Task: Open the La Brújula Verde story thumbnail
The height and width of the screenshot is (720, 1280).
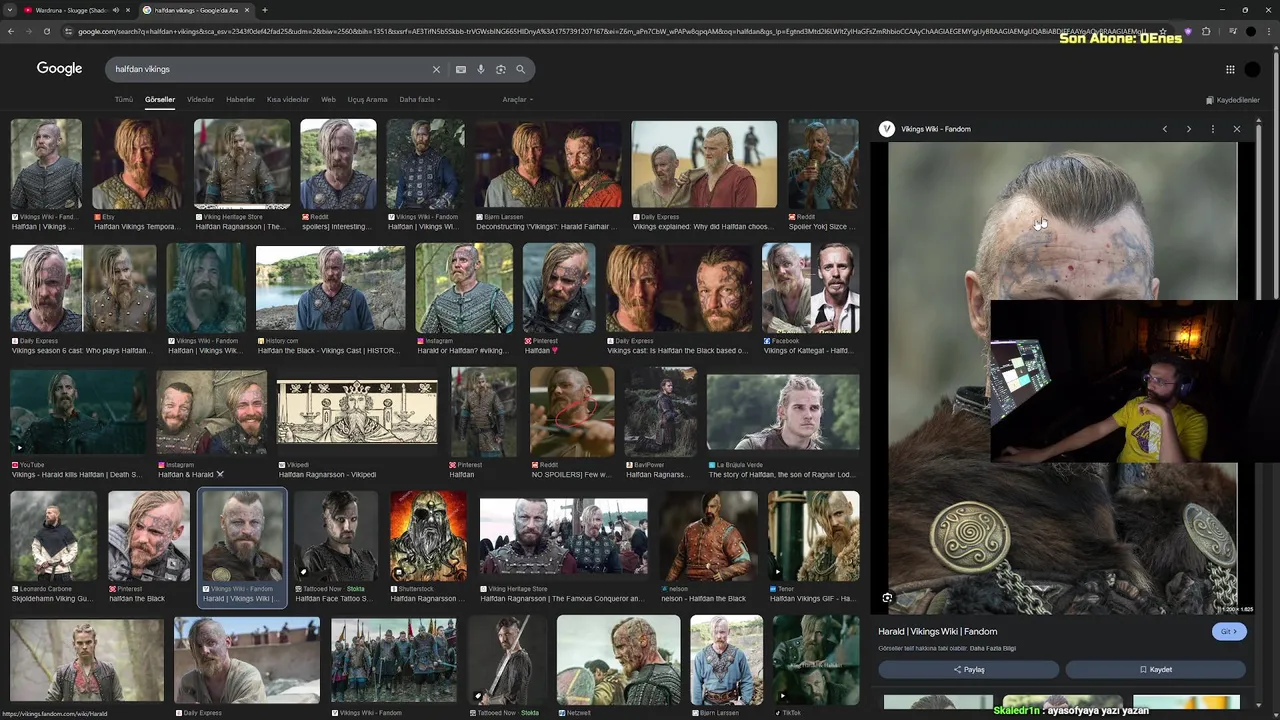Action: [783, 412]
